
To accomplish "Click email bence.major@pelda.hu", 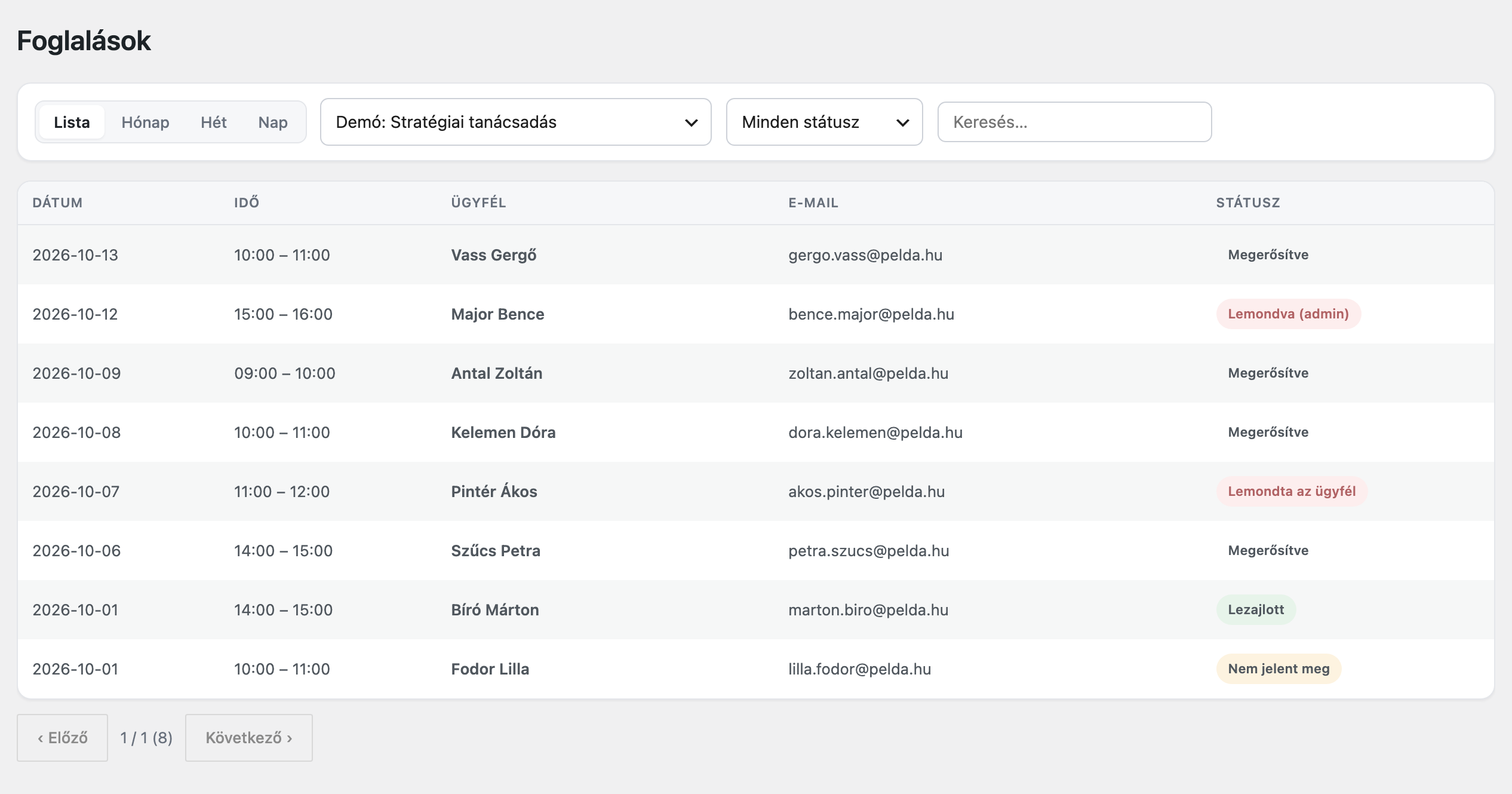I will click(871, 314).
